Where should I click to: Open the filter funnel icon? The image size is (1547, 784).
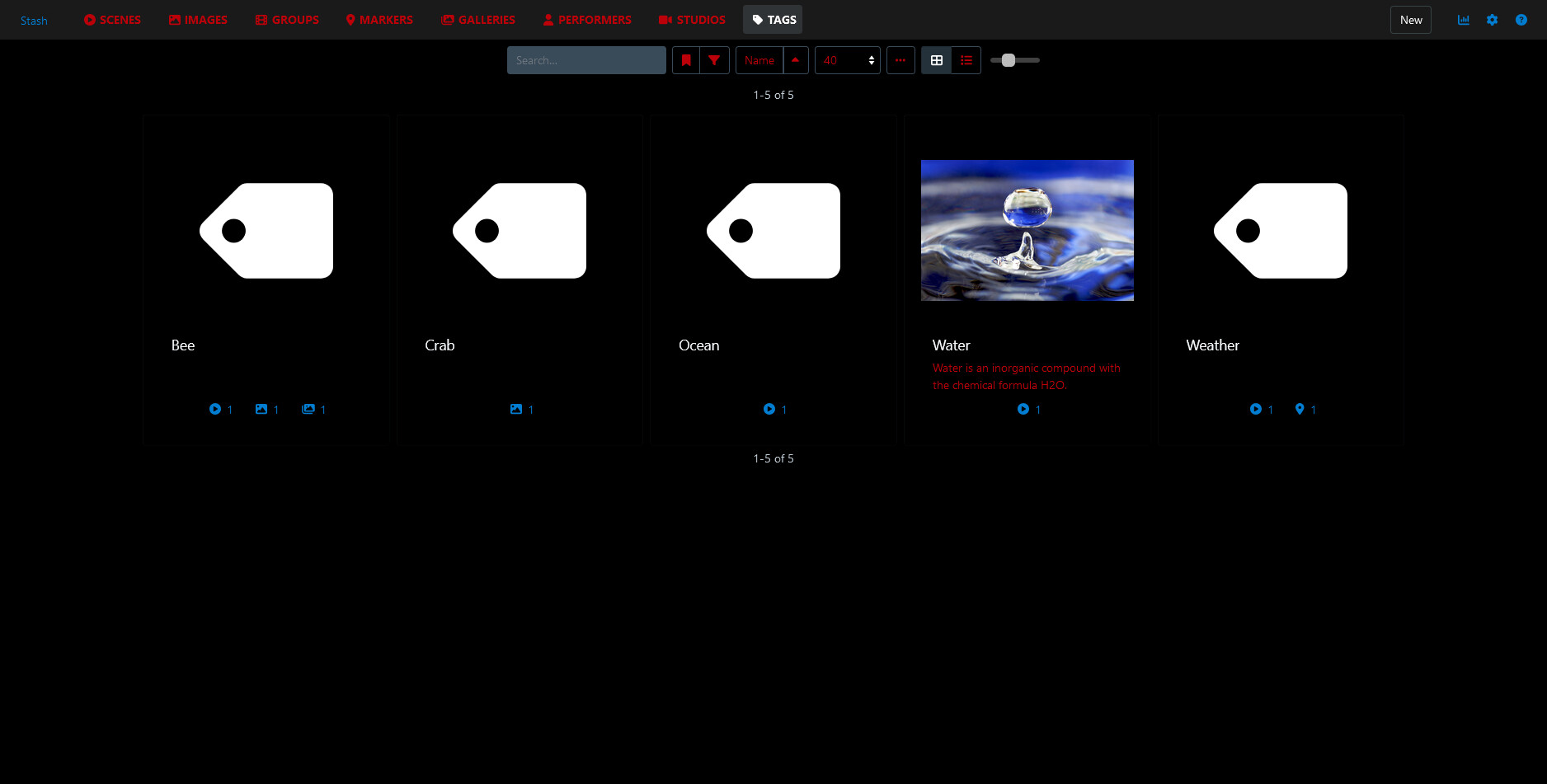point(715,60)
